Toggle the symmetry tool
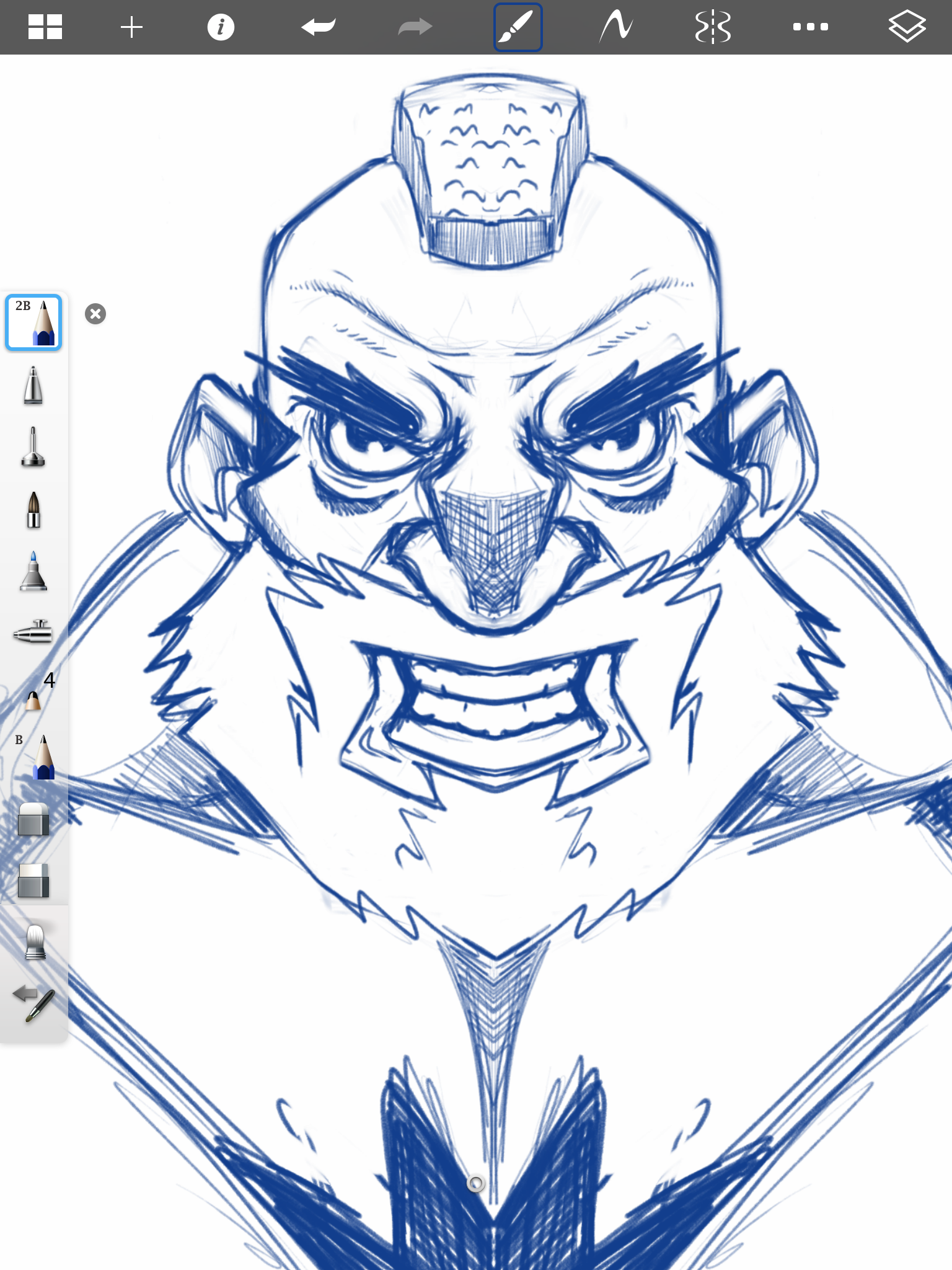 click(713, 27)
